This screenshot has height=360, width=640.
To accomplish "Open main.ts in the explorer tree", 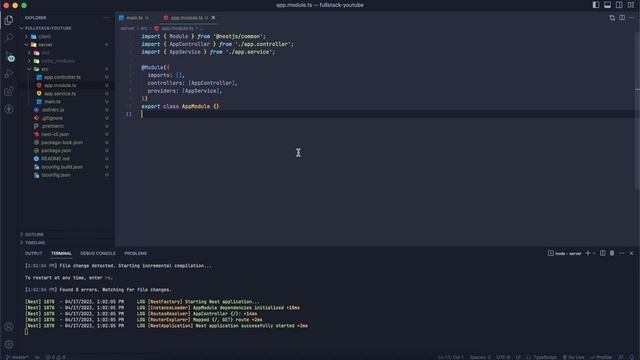I will point(52,102).
